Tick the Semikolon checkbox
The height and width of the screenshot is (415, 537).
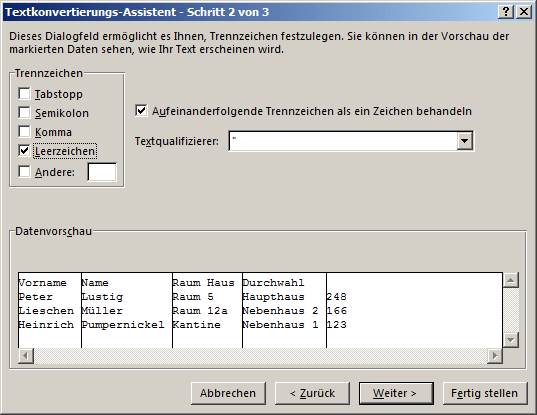pyautogui.click(x=24, y=112)
